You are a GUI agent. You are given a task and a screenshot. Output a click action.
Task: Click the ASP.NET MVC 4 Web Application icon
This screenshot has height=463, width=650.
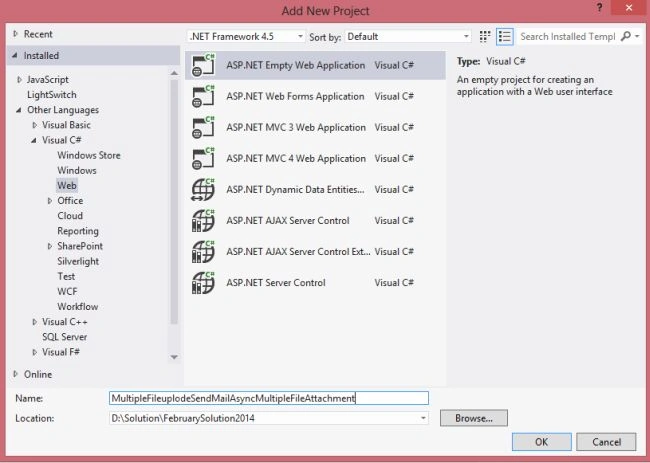203,158
